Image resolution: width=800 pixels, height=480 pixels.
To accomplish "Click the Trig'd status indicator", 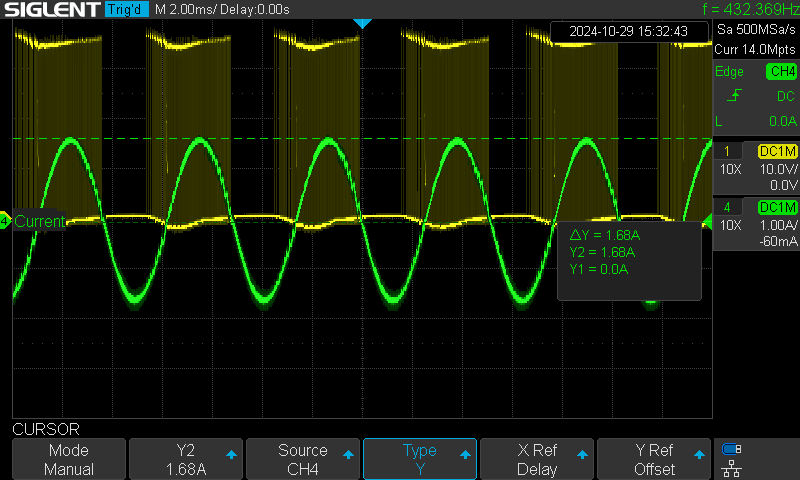I will [127, 9].
